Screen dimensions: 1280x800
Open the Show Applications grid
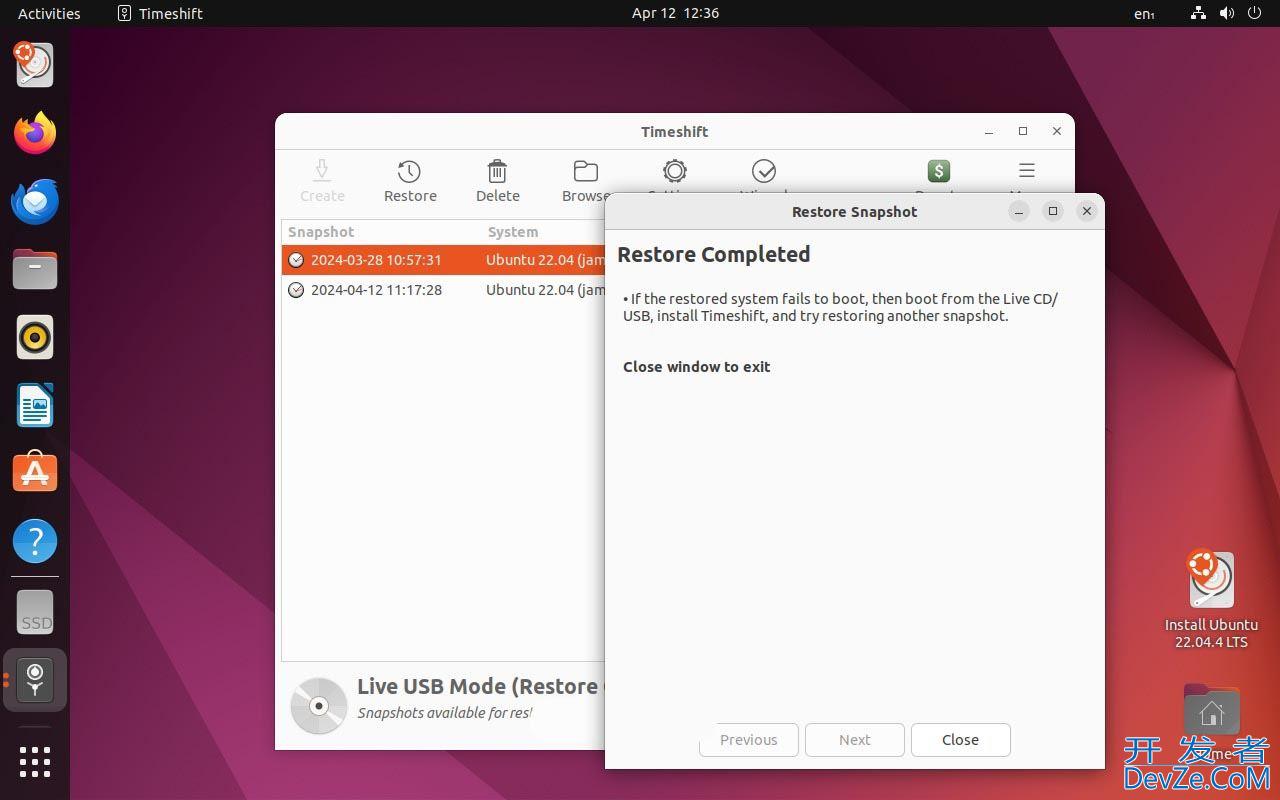(35, 762)
